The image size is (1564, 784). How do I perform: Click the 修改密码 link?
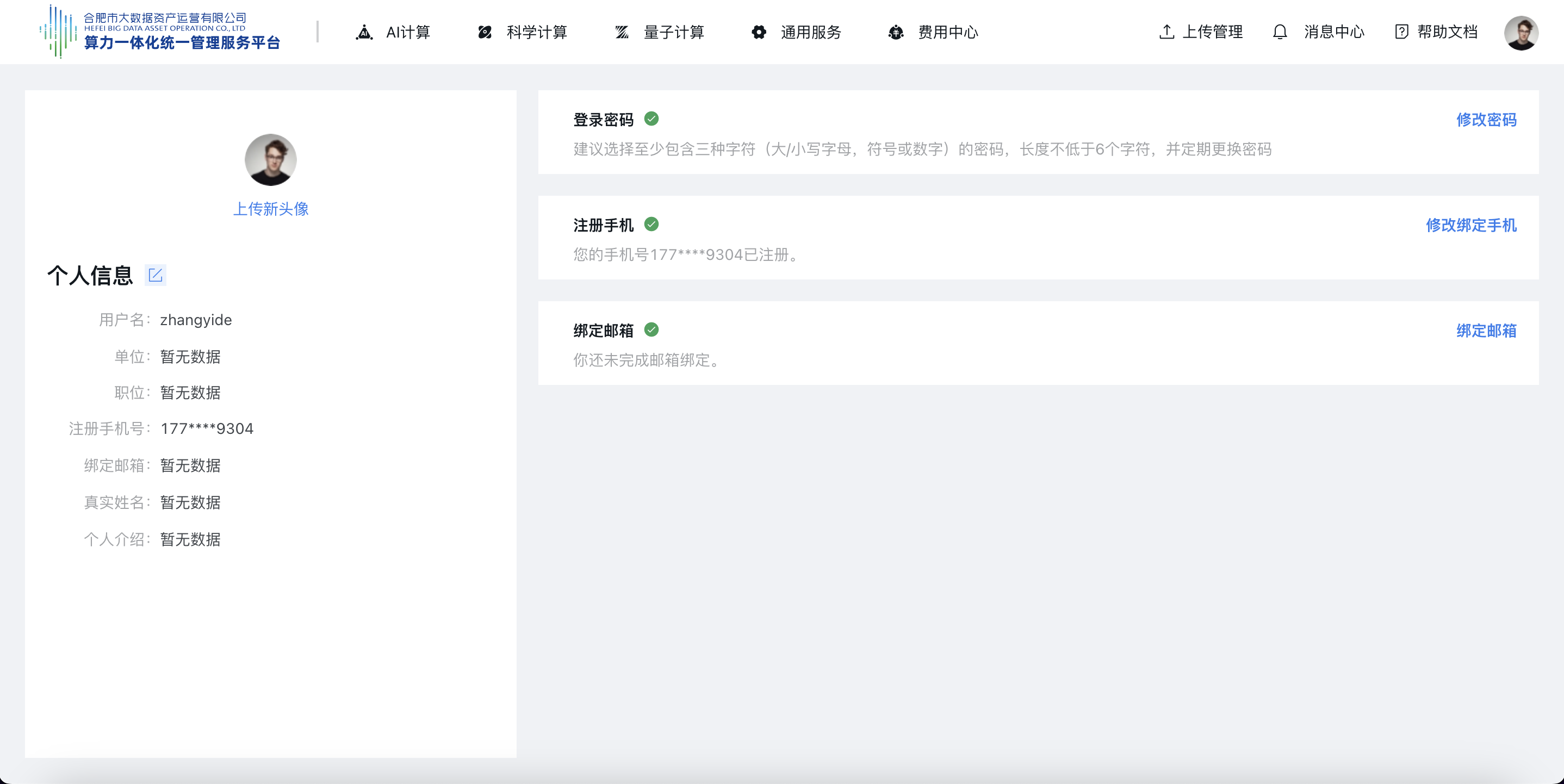coord(1486,120)
